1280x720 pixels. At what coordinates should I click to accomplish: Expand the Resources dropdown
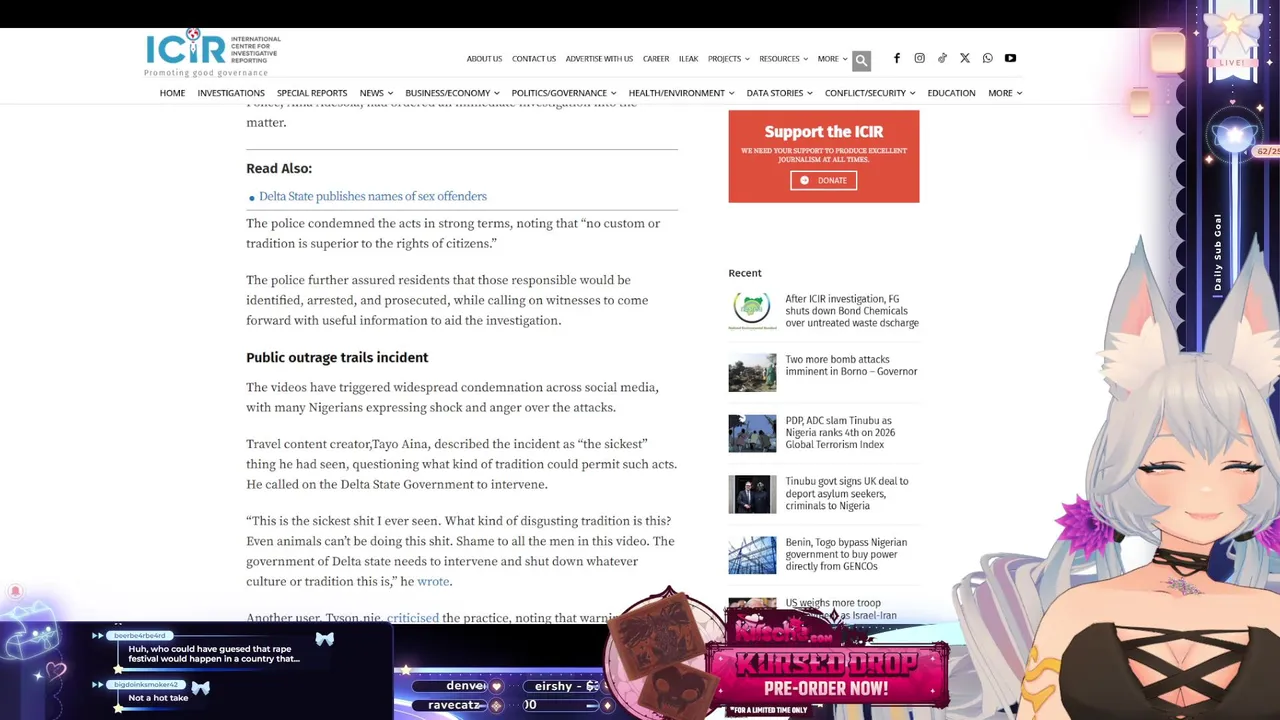[784, 59]
